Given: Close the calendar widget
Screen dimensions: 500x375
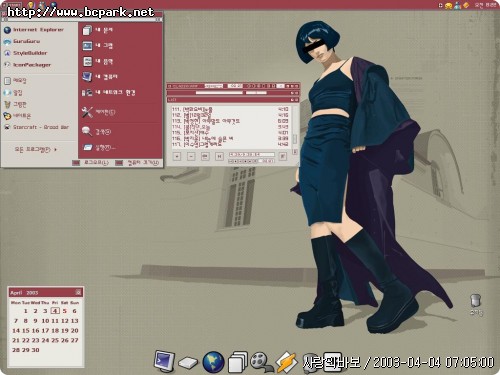Looking at the screenshot, I should 78,292.
